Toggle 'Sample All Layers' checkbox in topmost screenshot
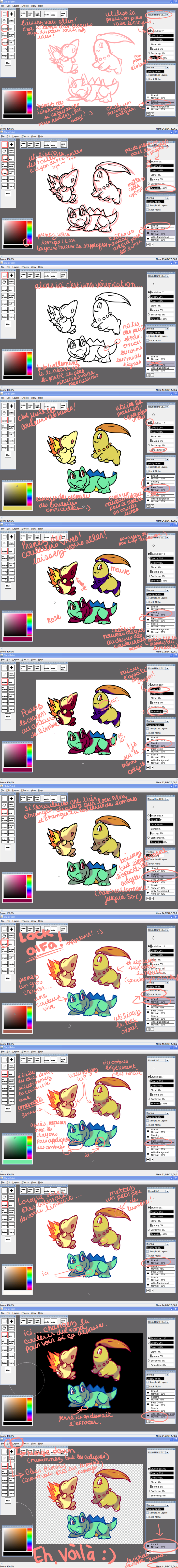 tap(148, 75)
